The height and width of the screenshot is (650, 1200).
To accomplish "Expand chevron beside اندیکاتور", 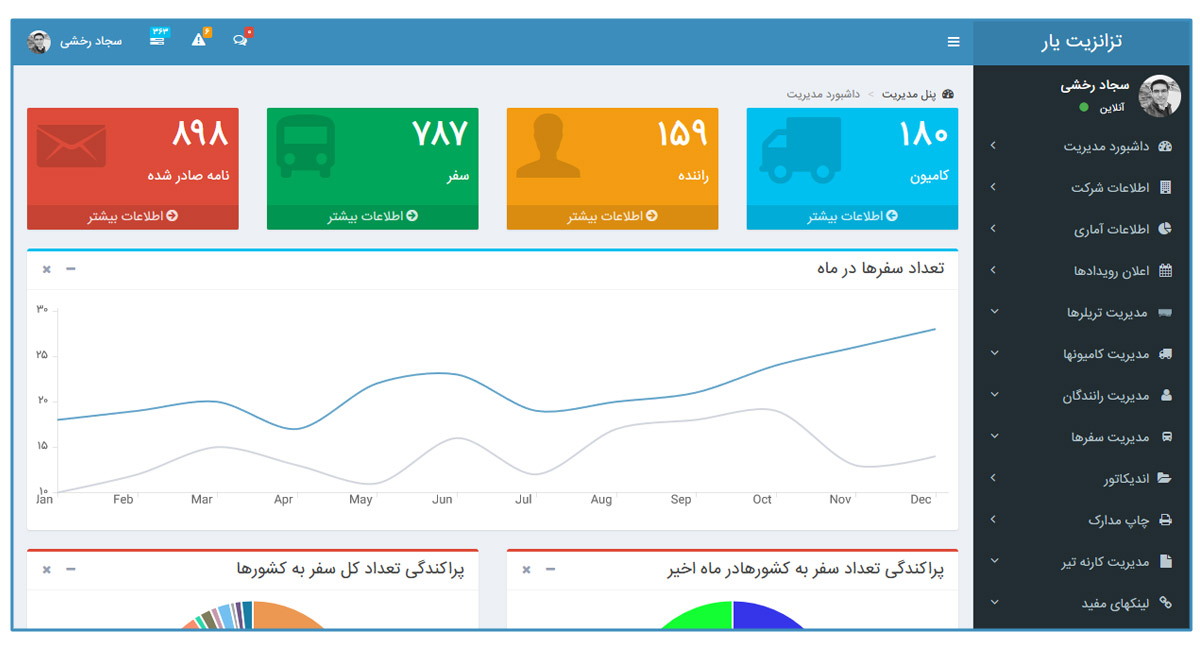I will [993, 478].
